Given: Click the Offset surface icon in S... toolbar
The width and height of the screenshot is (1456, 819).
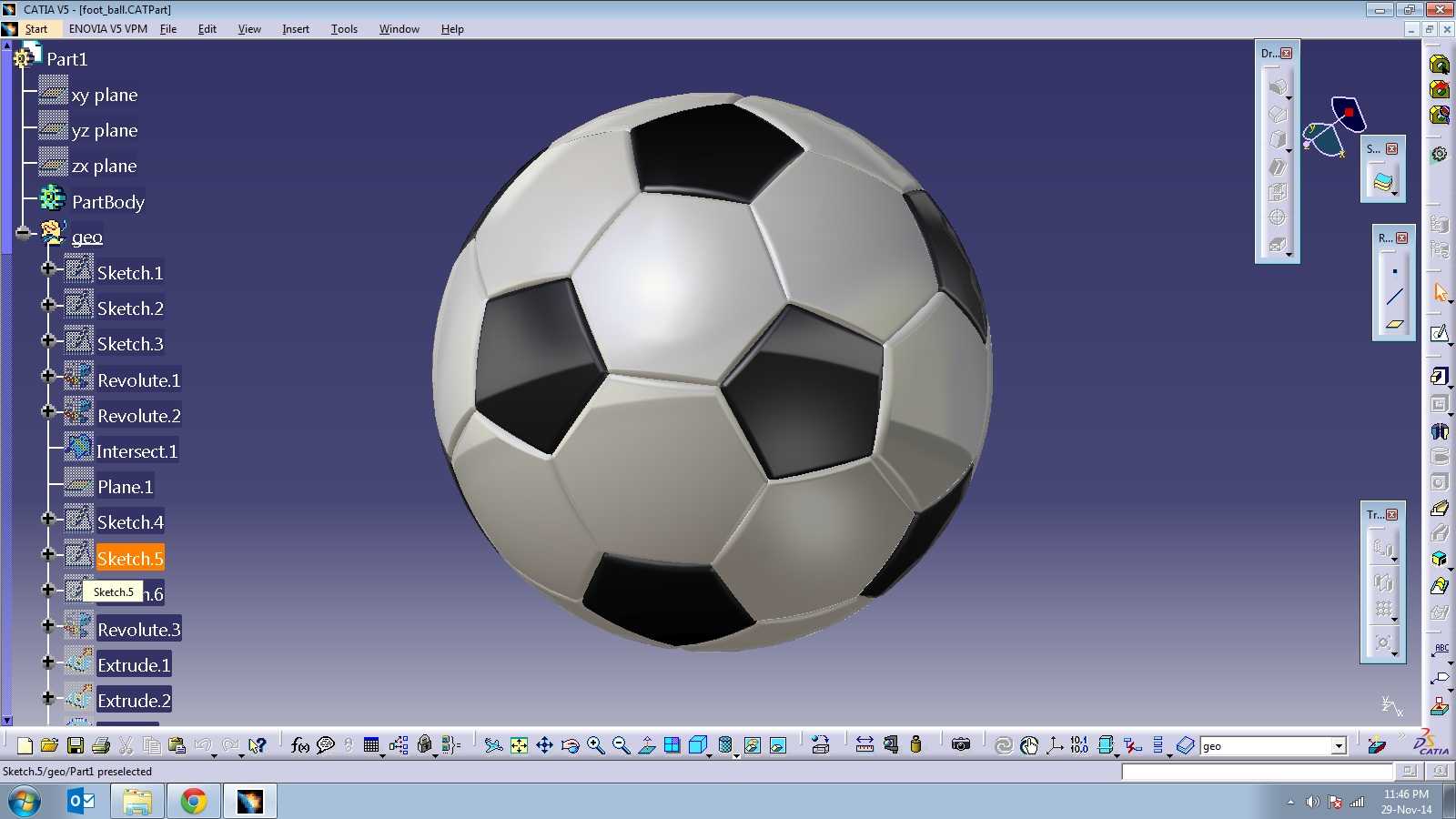Looking at the screenshot, I should 1383,182.
